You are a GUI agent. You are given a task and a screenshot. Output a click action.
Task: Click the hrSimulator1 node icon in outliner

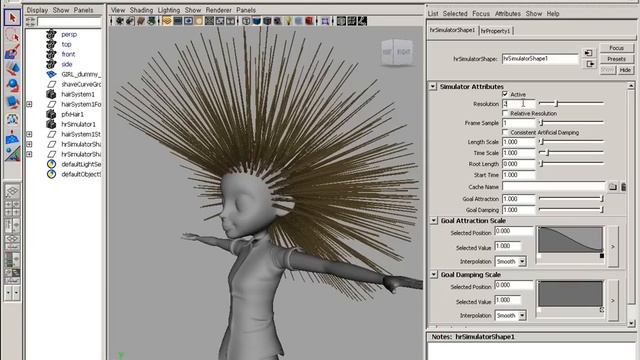tap(51, 124)
